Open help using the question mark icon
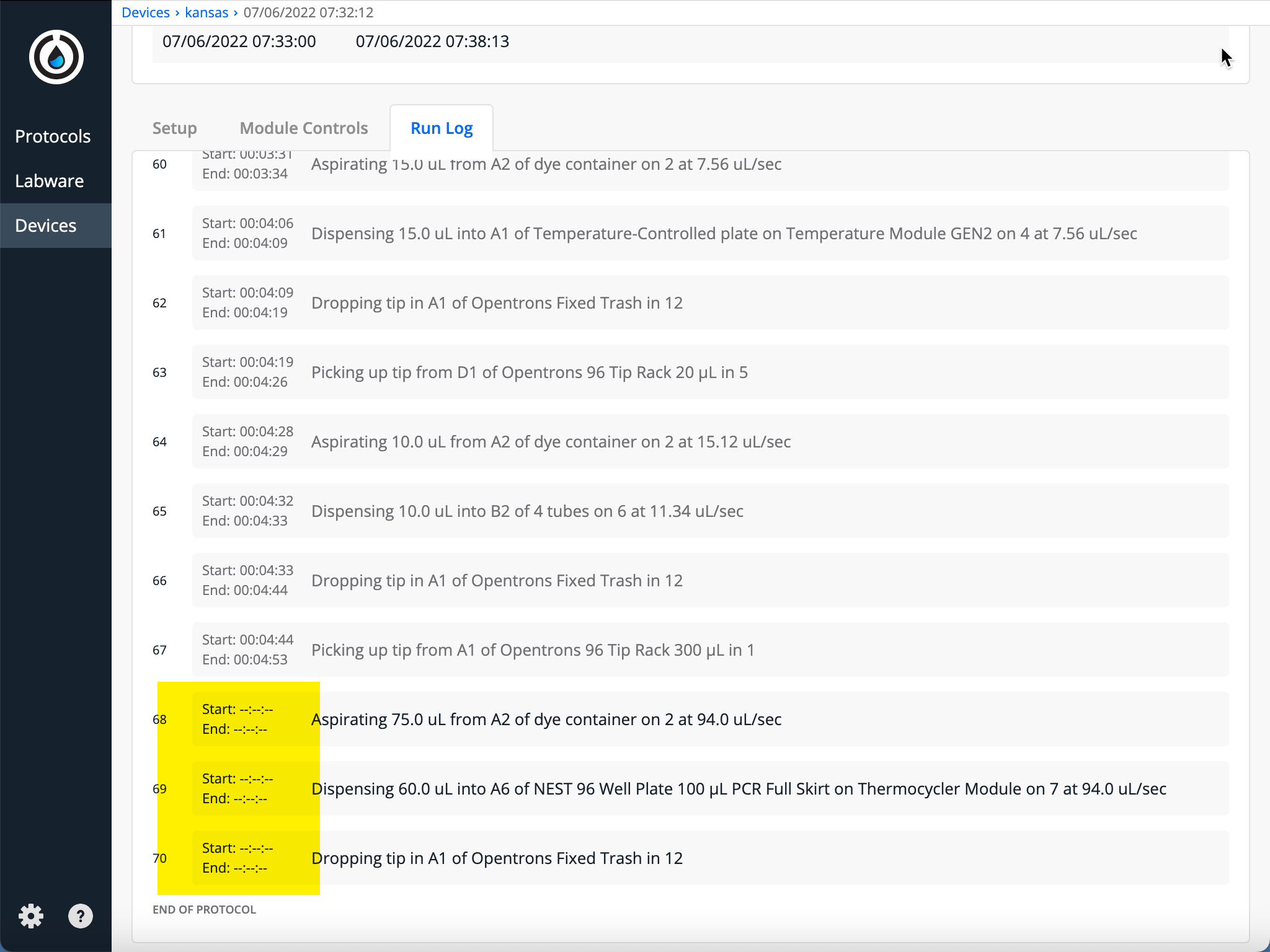Viewport: 1270px width, 952px height. tap(80, 916)
